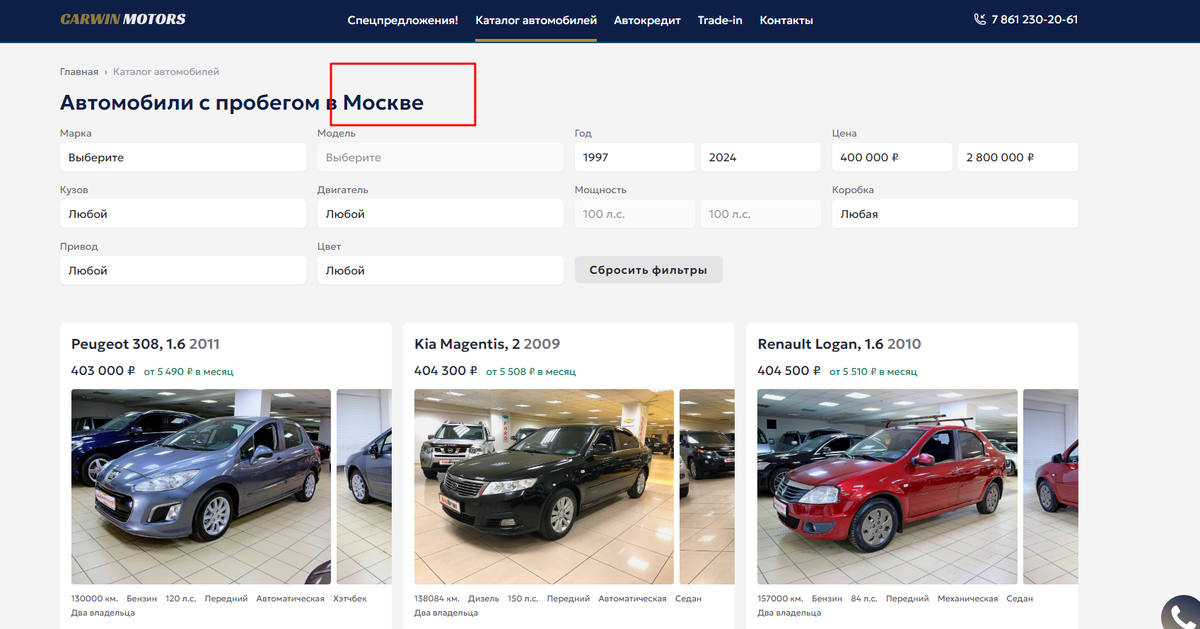Click the minimum price field 400 000 ₽
This screenshot has width=1200, height=629.
click(892, 157)
